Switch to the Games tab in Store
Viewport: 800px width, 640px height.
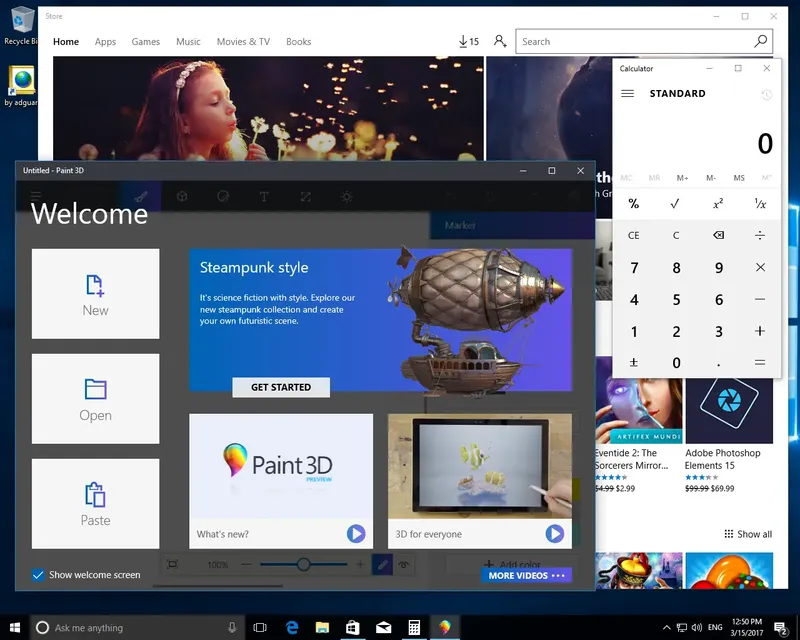pos(145,42)
